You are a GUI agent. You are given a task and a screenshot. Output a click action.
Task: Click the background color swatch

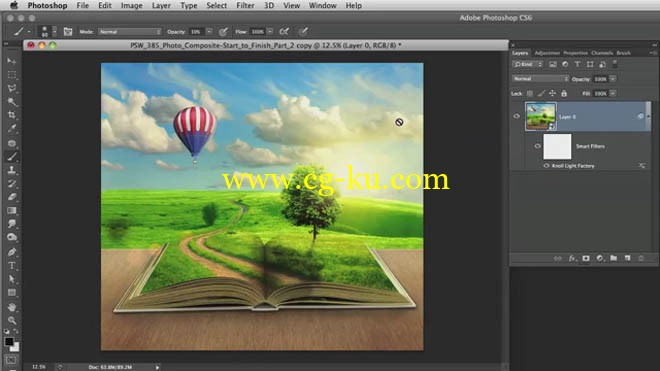tap(15, 347)
